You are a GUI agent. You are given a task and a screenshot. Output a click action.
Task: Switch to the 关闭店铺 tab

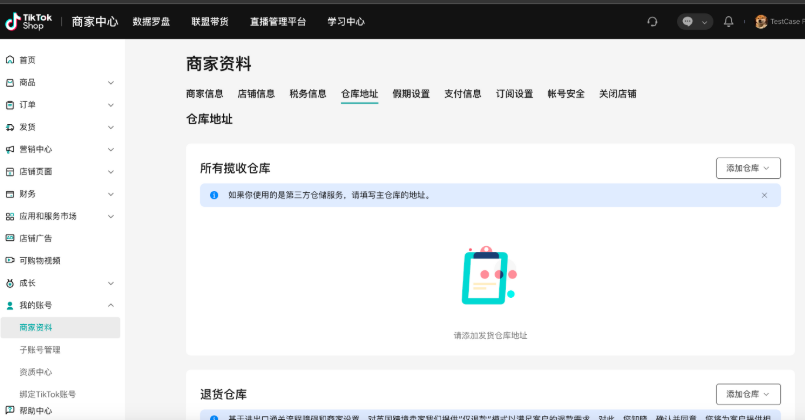618,93
